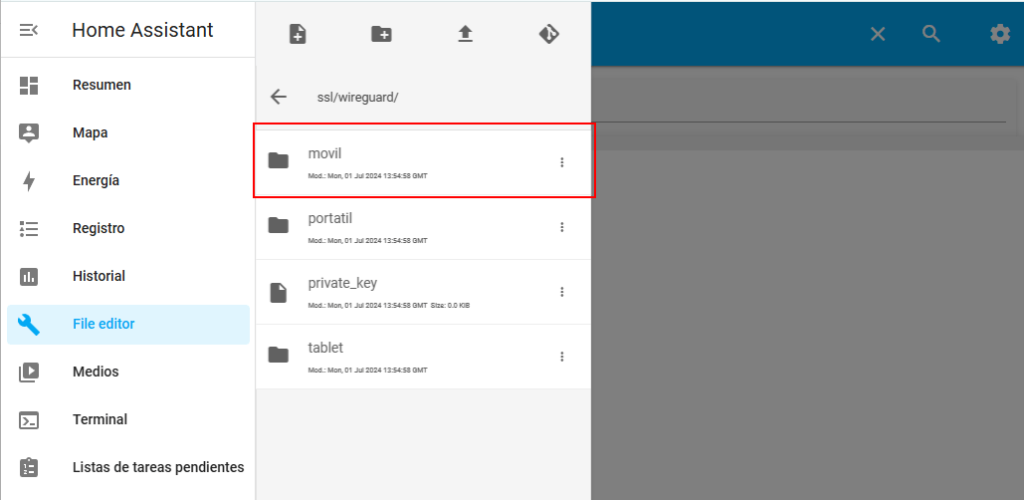Close the current file with X icon
The height and width of the screenshot is (500, 1024).
(x=877, y=34)
